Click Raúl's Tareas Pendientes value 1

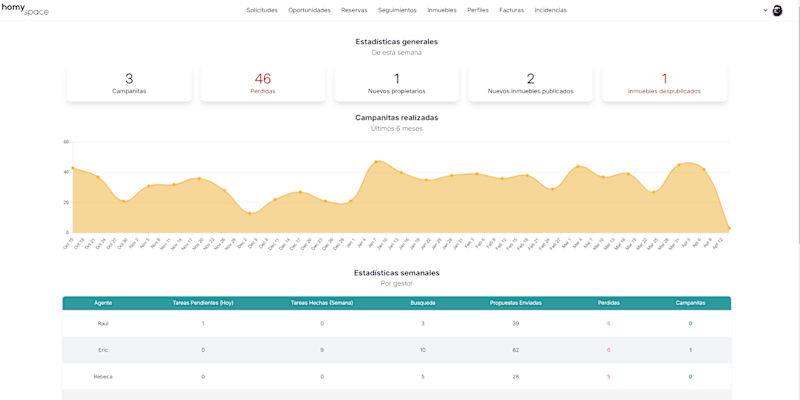pos(203,323)
